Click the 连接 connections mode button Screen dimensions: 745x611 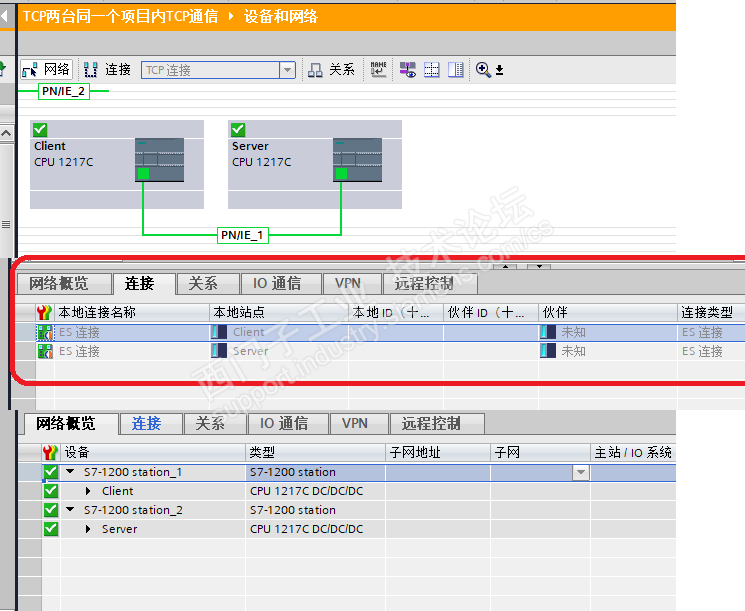coord(107,70)
